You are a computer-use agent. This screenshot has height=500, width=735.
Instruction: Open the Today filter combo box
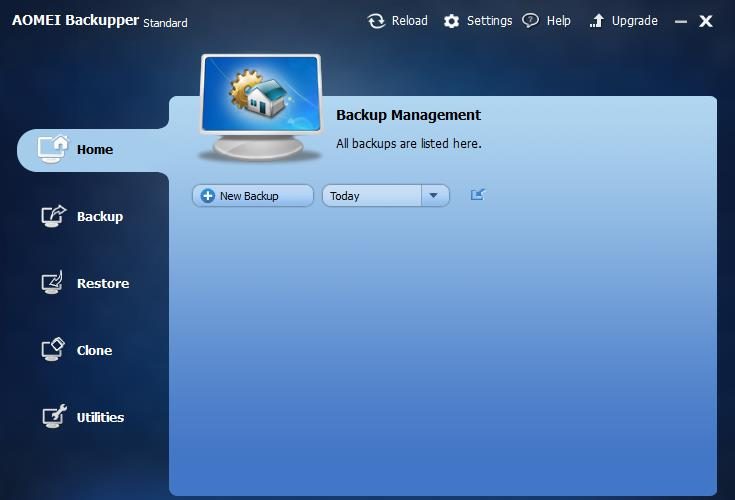[385, 195]
